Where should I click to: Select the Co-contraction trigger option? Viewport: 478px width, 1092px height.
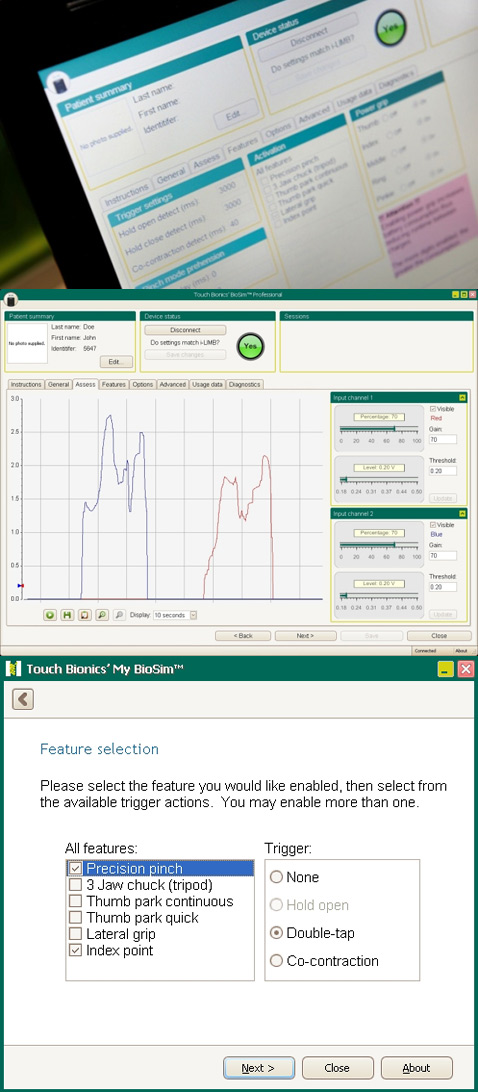pyautogui.click(x=277, y=961)
